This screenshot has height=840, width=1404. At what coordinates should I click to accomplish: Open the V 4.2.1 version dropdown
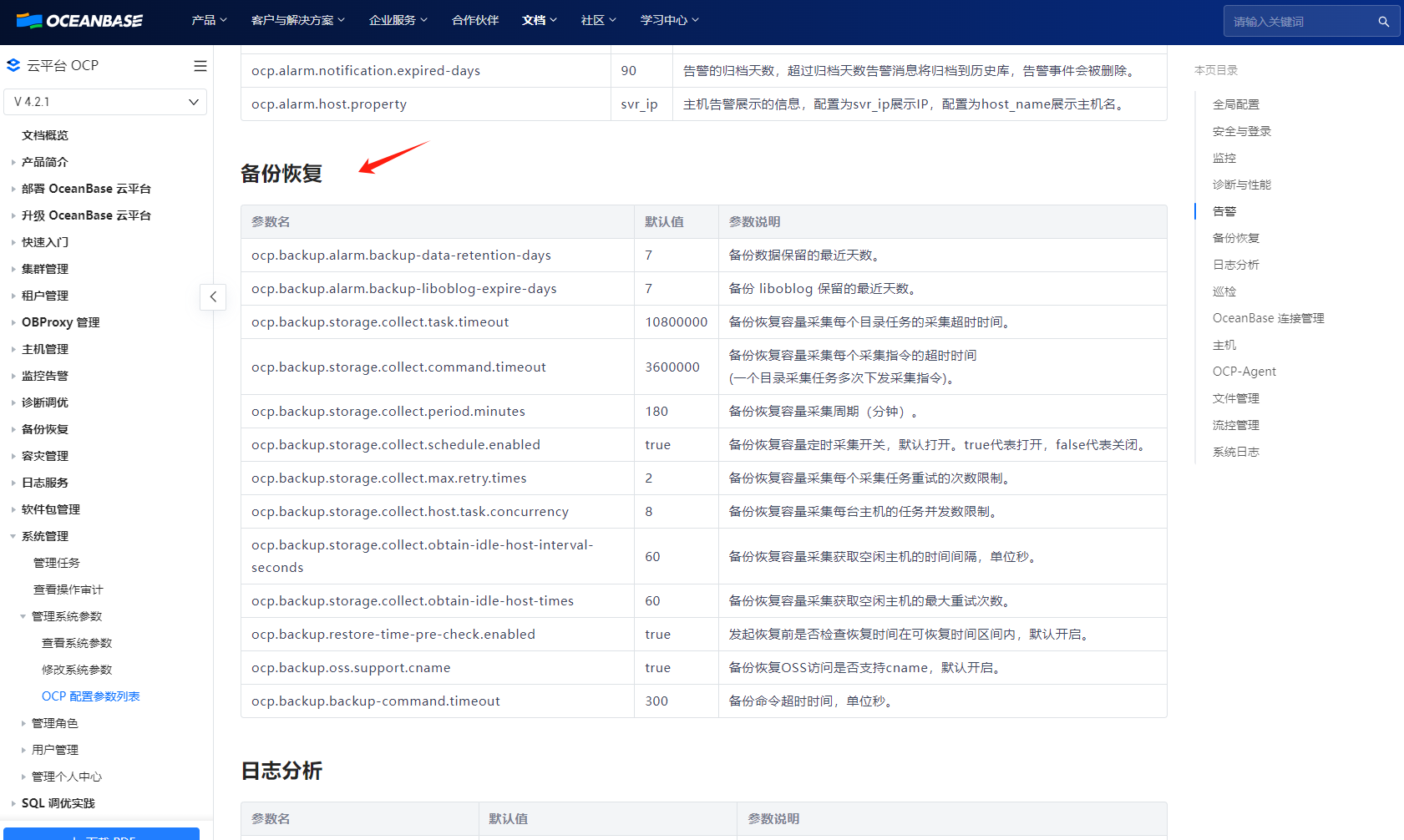105,102
